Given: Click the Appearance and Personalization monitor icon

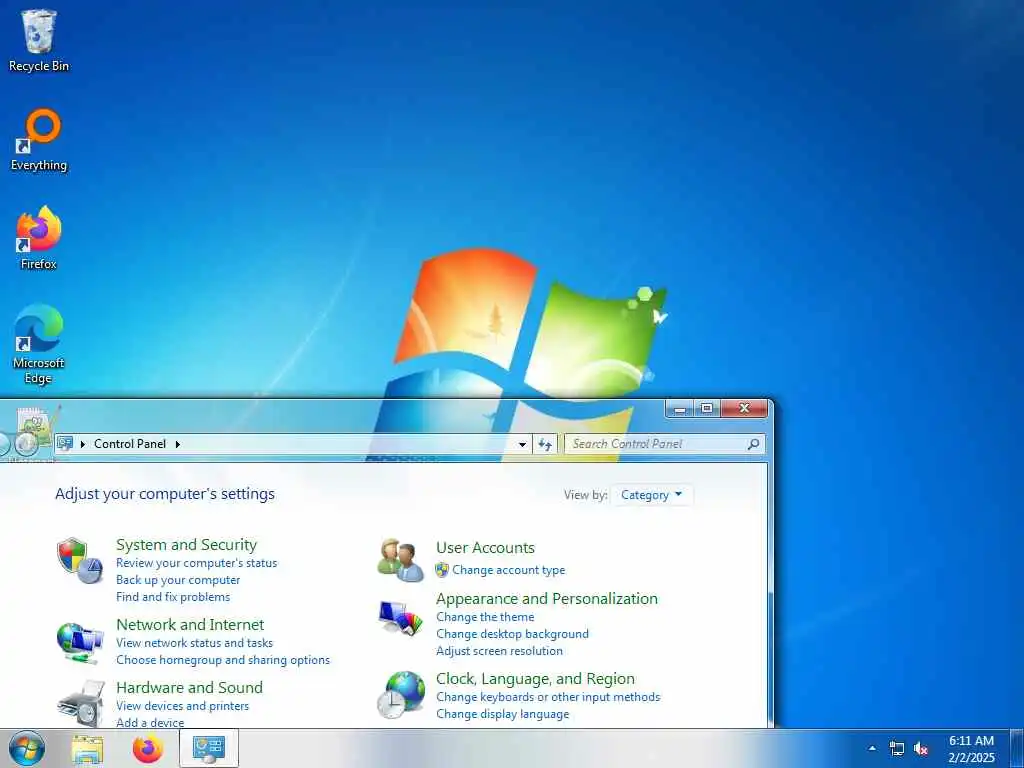Looking at the screenshot, I should tap(400, 618).
